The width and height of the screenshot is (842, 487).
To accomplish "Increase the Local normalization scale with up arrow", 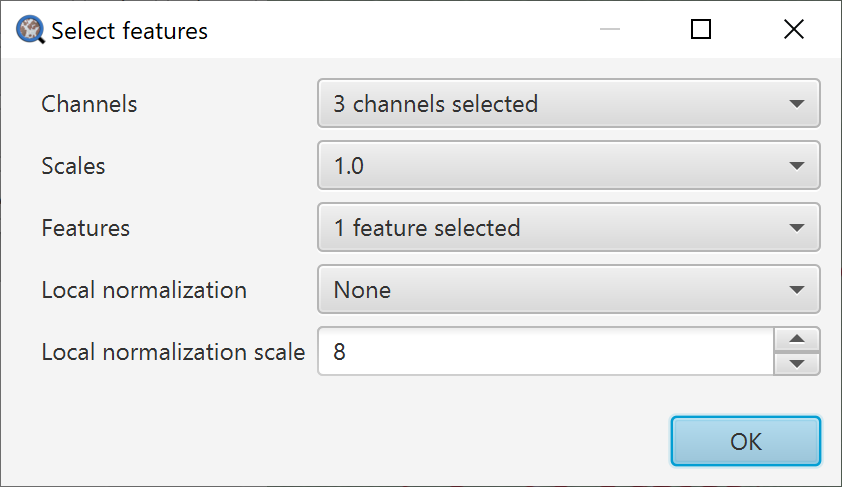I will [x=797, y=339].
